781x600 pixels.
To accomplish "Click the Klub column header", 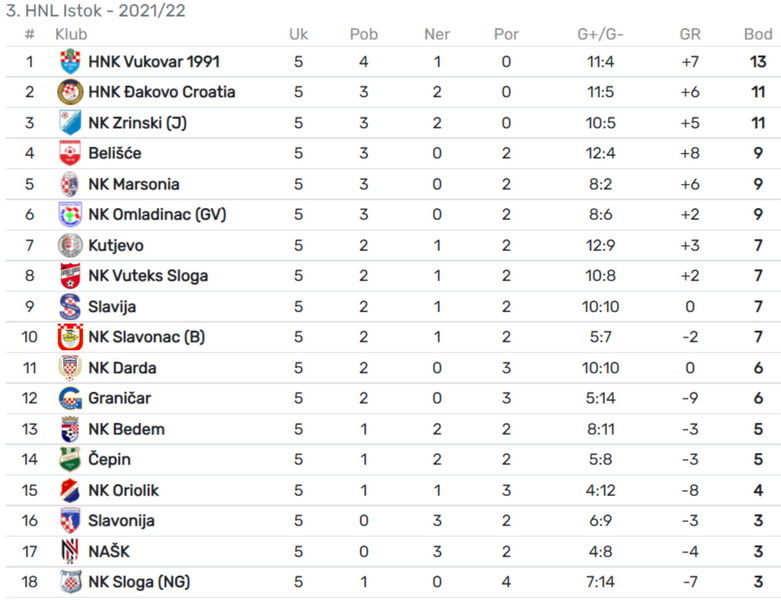I will (71, 34).
